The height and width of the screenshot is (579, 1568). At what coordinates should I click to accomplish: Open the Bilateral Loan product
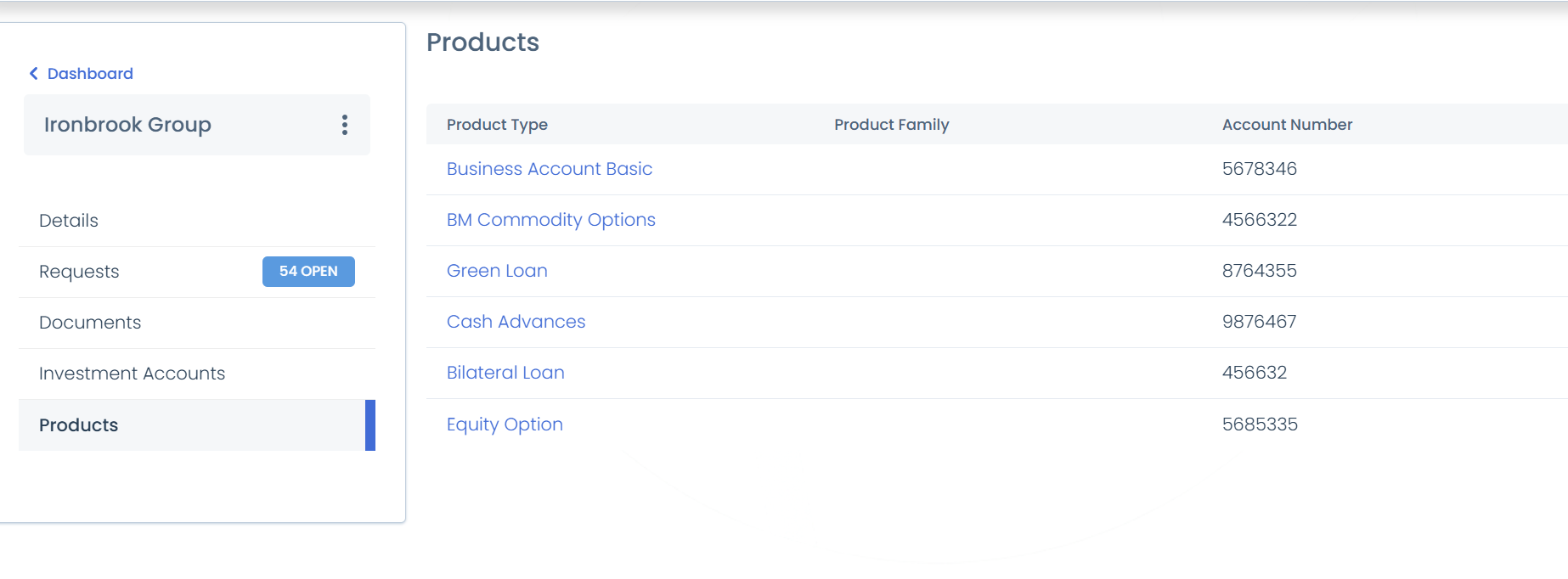coord(505,372)
